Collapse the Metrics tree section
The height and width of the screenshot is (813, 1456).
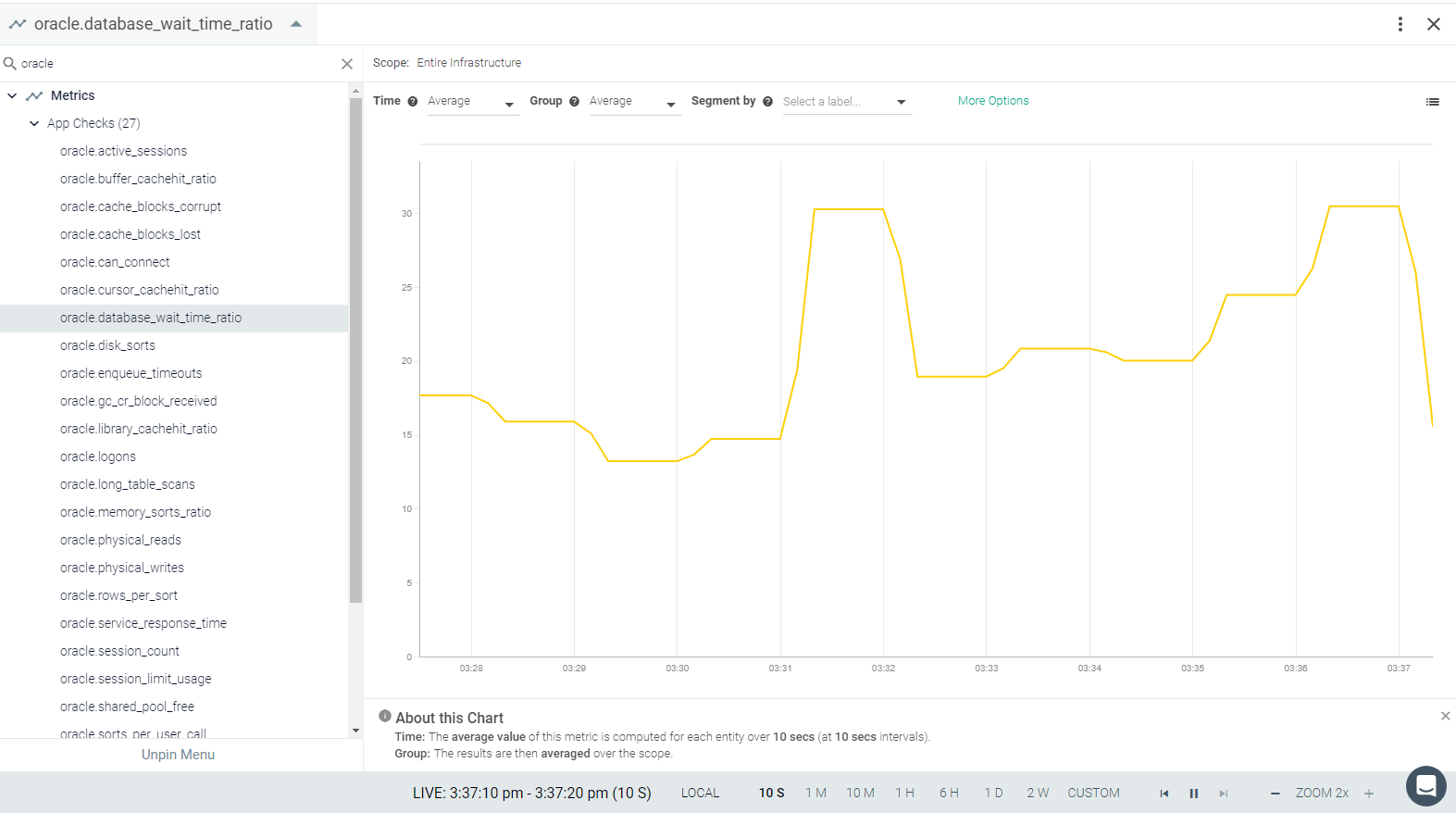(12, 95)
